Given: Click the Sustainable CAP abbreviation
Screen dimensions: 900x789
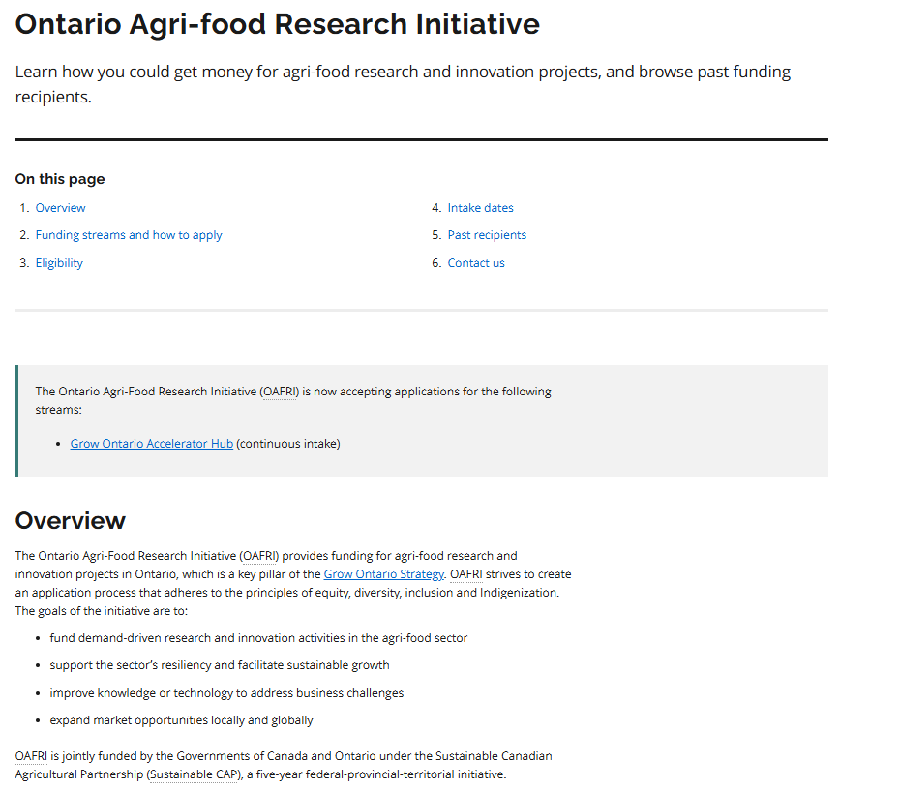Looking at the screenshot, I should [194, 774].
